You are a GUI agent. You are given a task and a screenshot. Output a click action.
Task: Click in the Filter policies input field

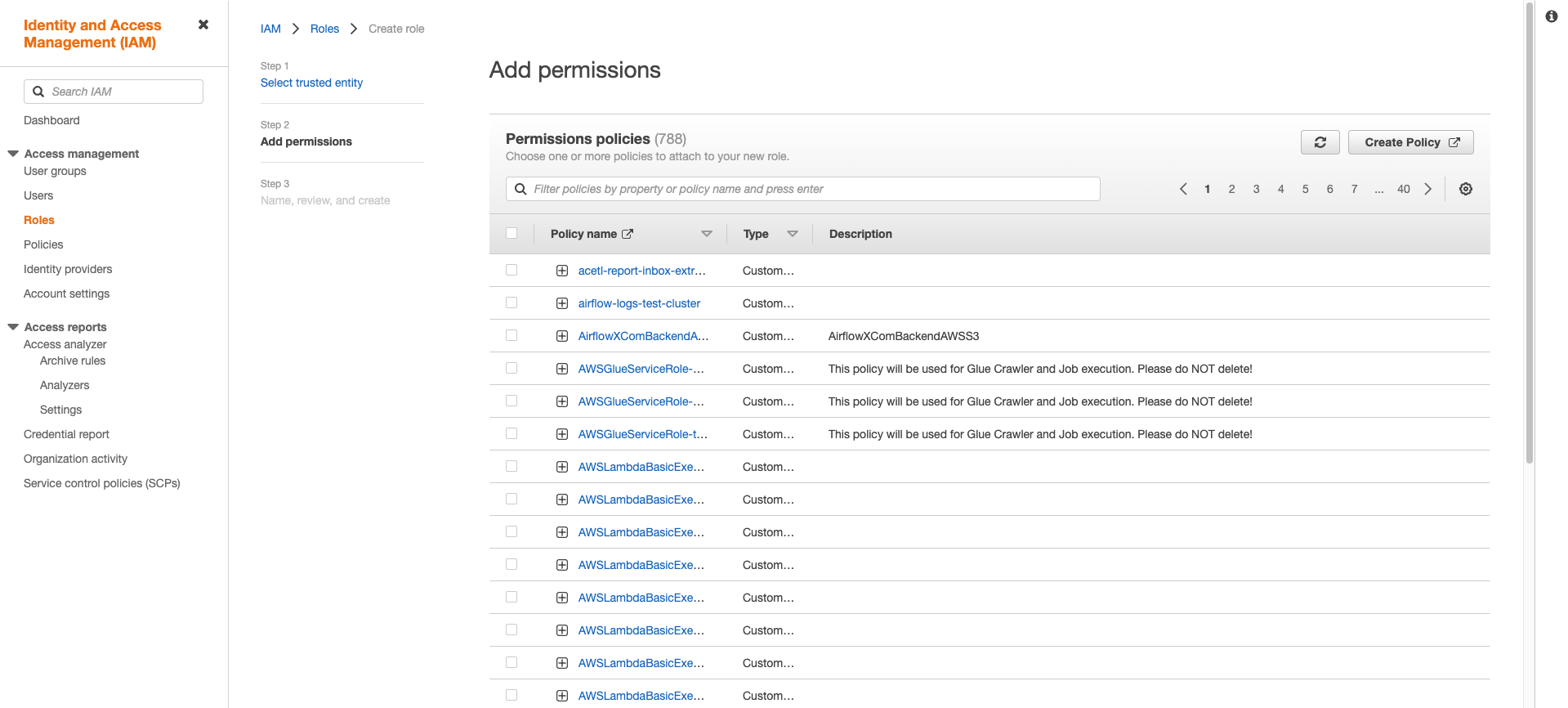(x=803, y=189)
